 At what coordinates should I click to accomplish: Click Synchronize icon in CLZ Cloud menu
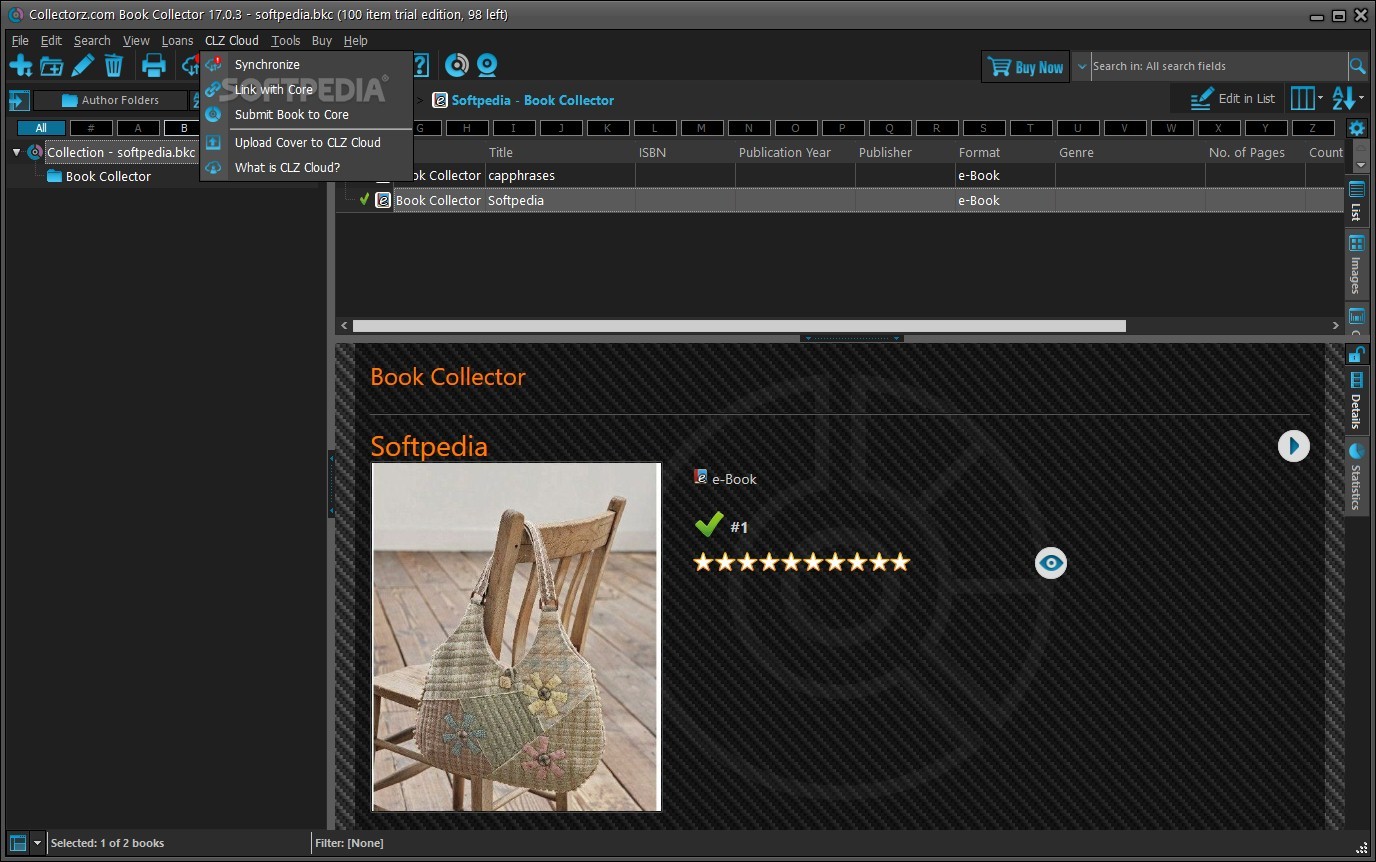pyautogui.click(x=213, y=64)
